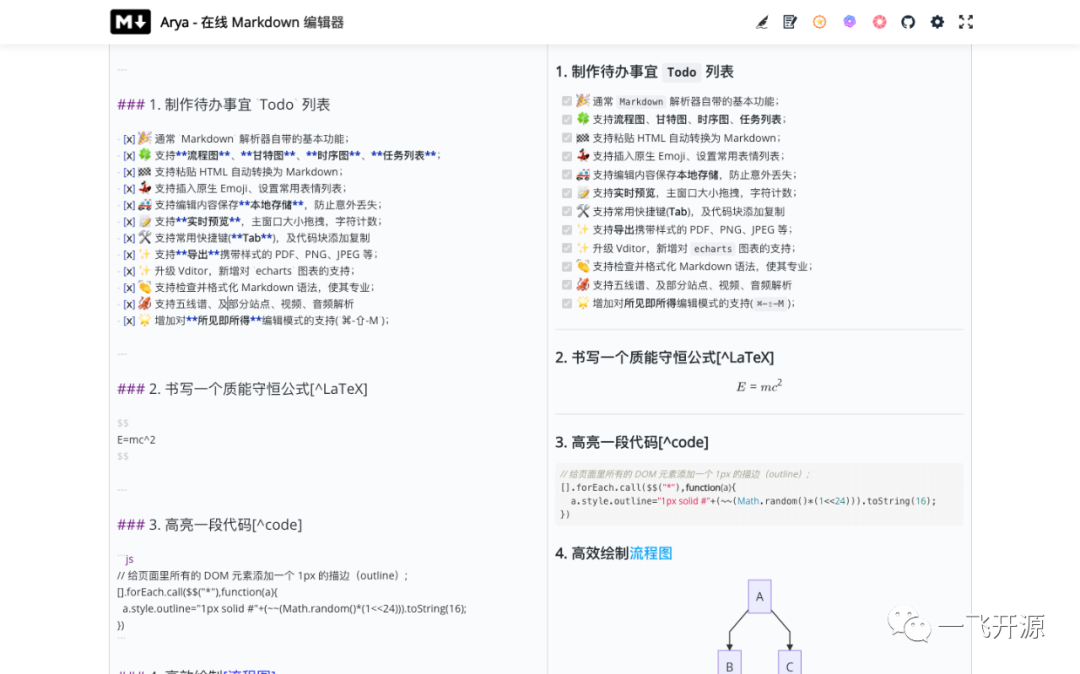Viewport: 1080px width, 674px height.
Task: Click flowchart node B in the preview
Action: tap(729, 662)
